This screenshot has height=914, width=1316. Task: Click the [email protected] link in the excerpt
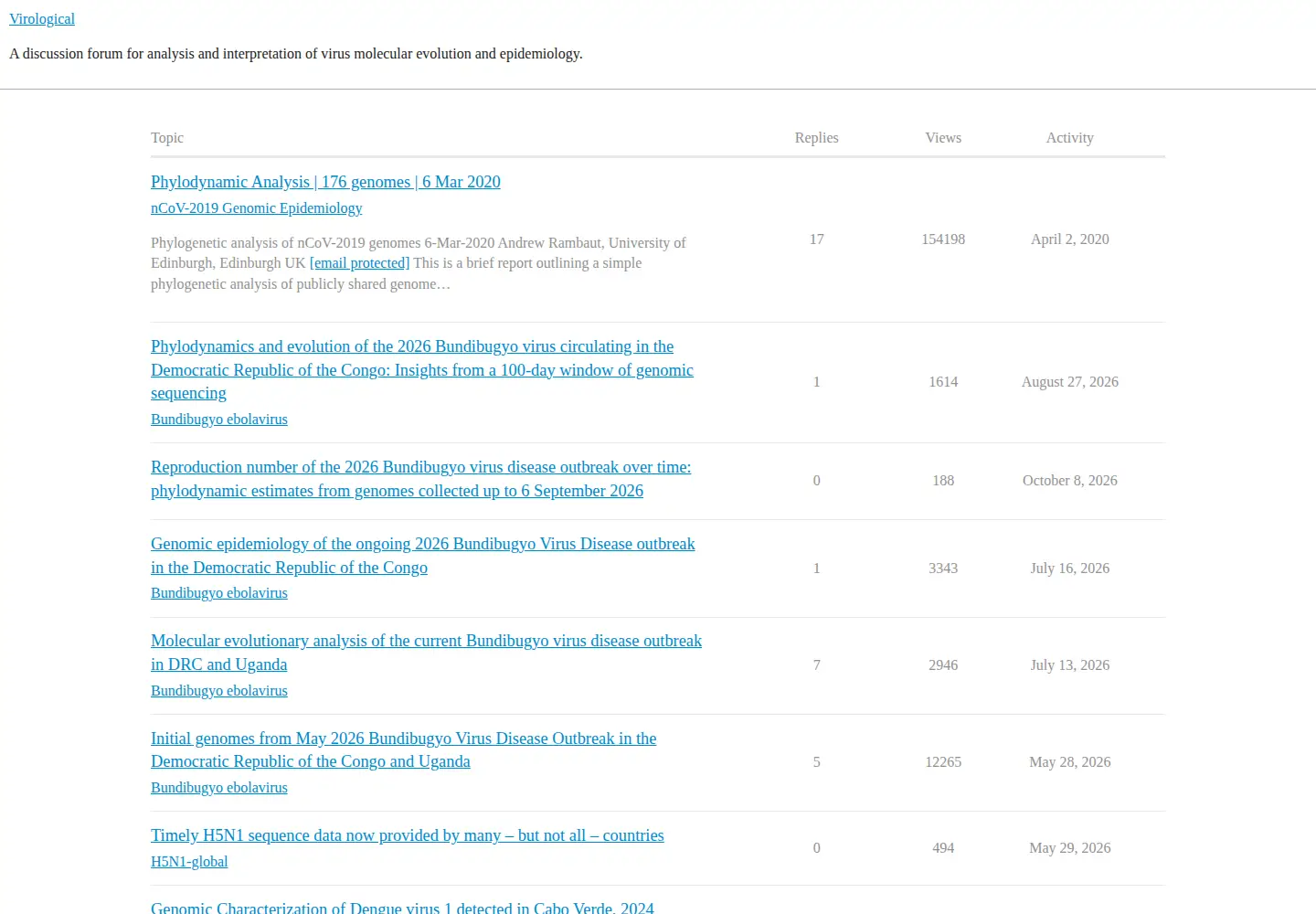tap(359, 263)
